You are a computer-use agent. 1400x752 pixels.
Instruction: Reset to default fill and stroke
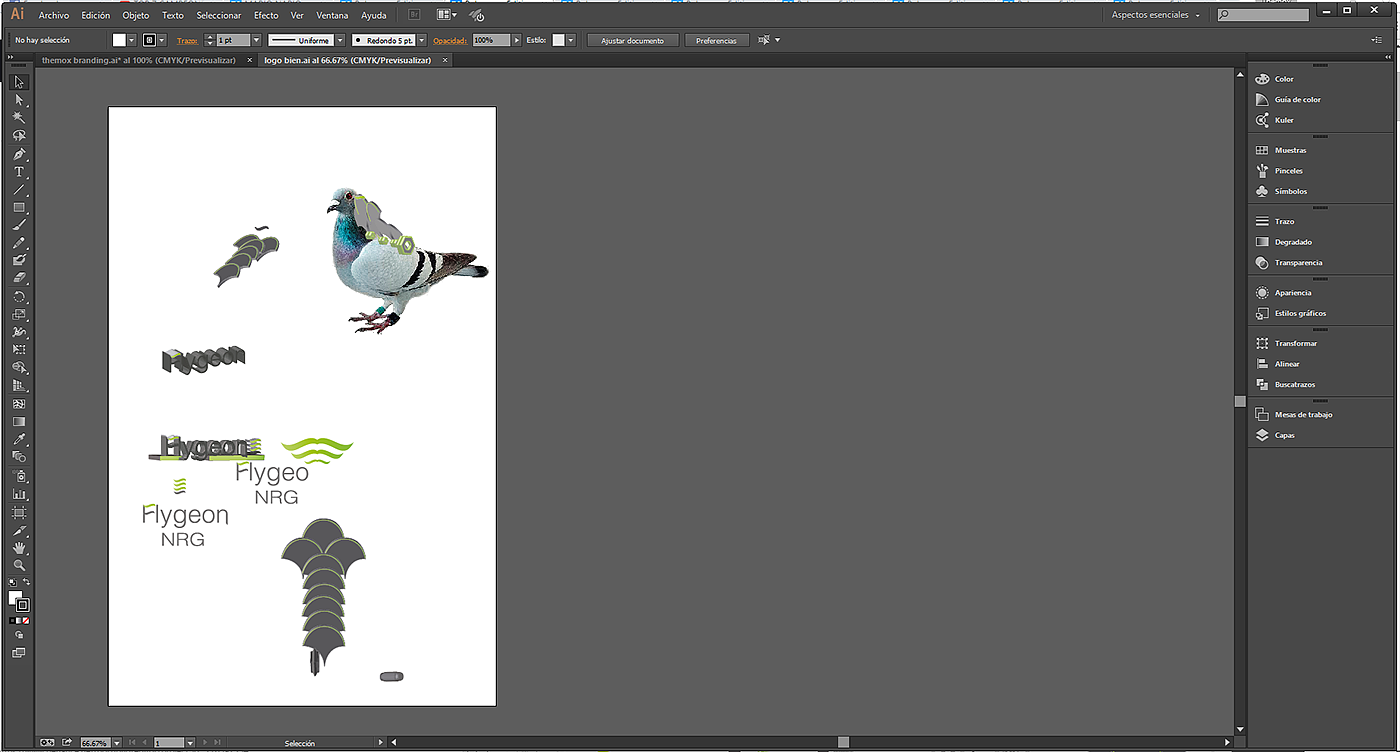[12, 582]
